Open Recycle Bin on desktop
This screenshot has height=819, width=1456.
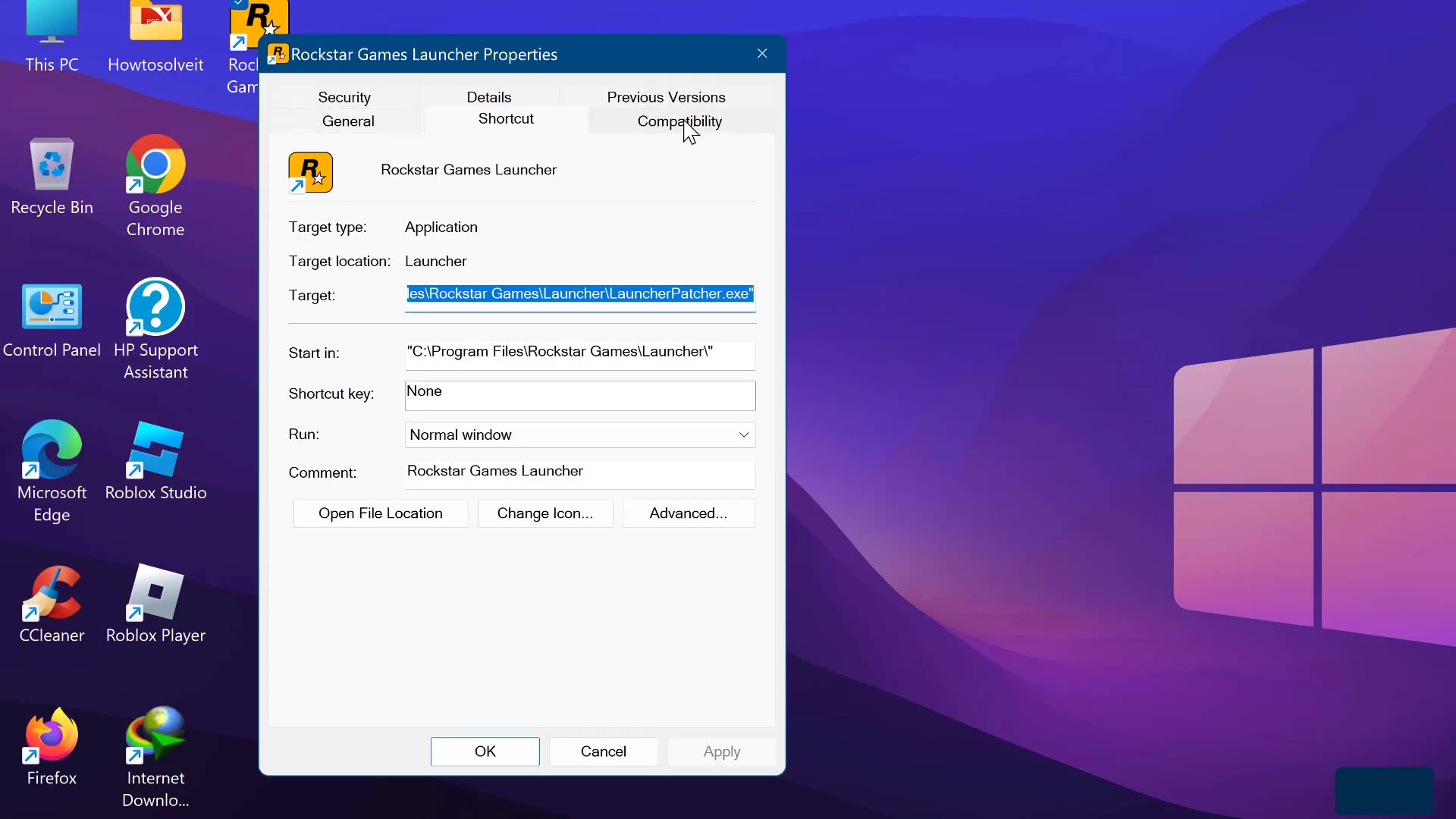(x=52, y=176)
